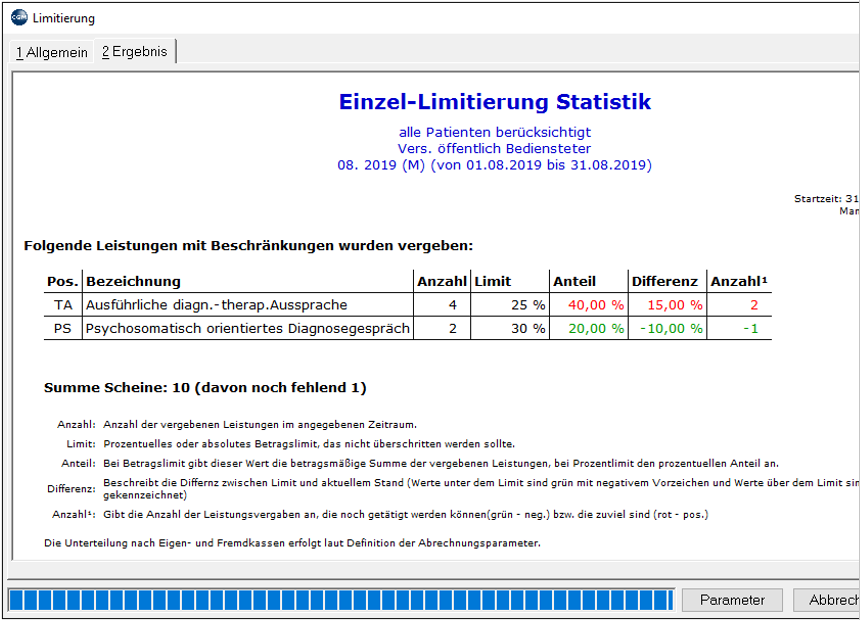Click the Abbrechen button
Image resolution: width=860 pixels, height=620 pixels.
(x=827, y=600)
